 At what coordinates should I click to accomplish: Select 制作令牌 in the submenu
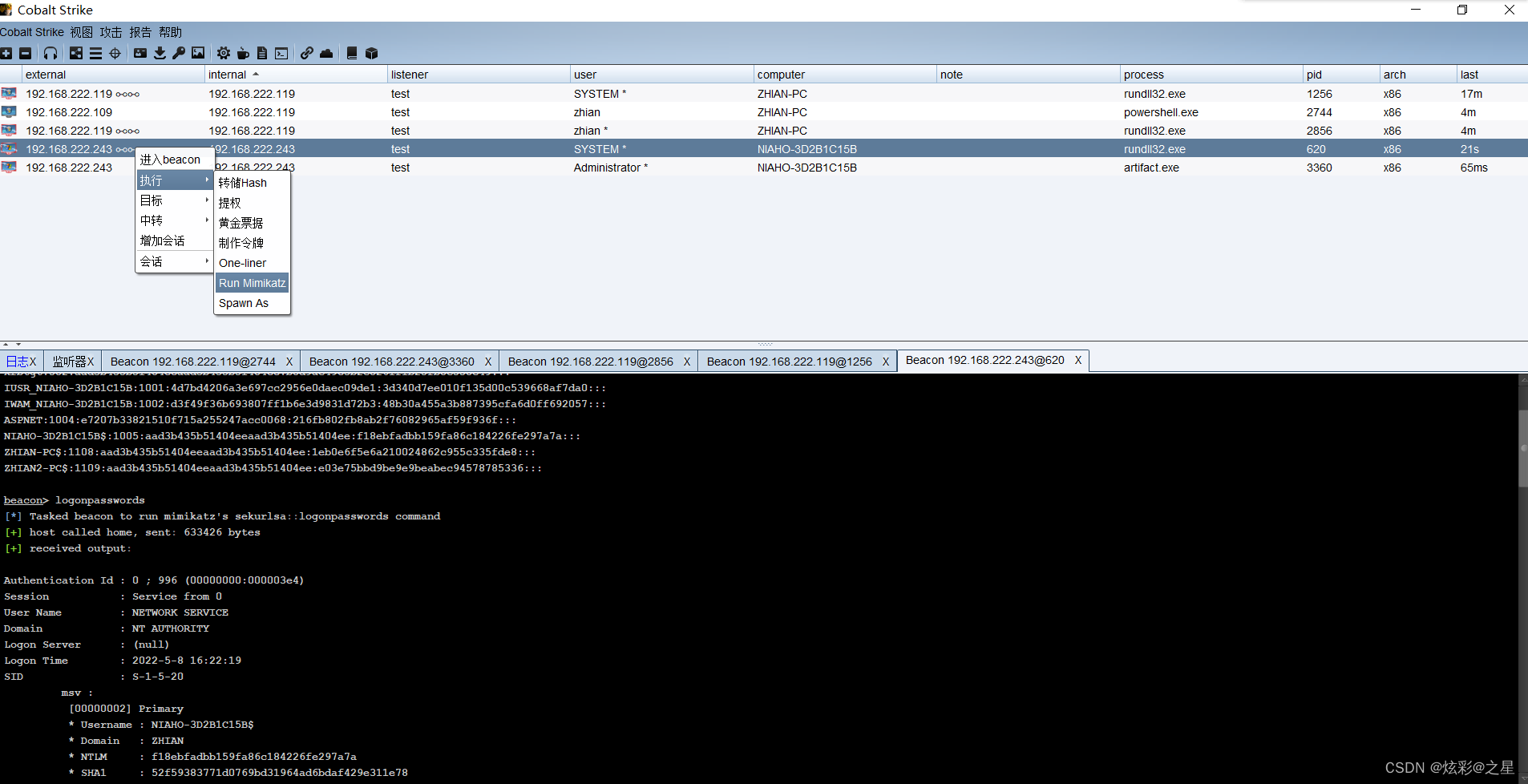252,243
